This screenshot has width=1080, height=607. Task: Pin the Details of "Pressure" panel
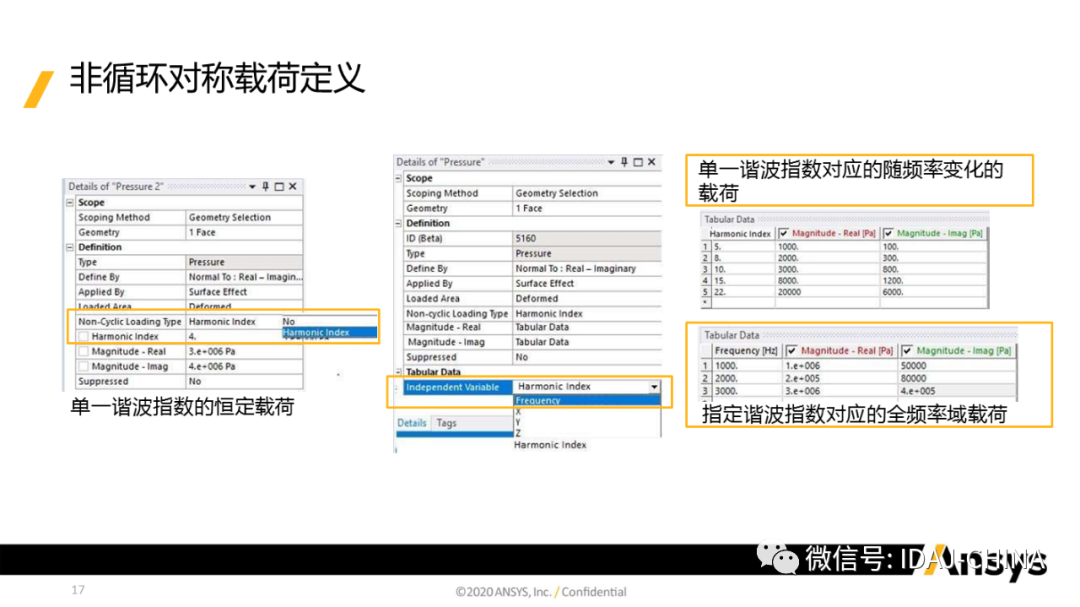click(x=625, y=162)
